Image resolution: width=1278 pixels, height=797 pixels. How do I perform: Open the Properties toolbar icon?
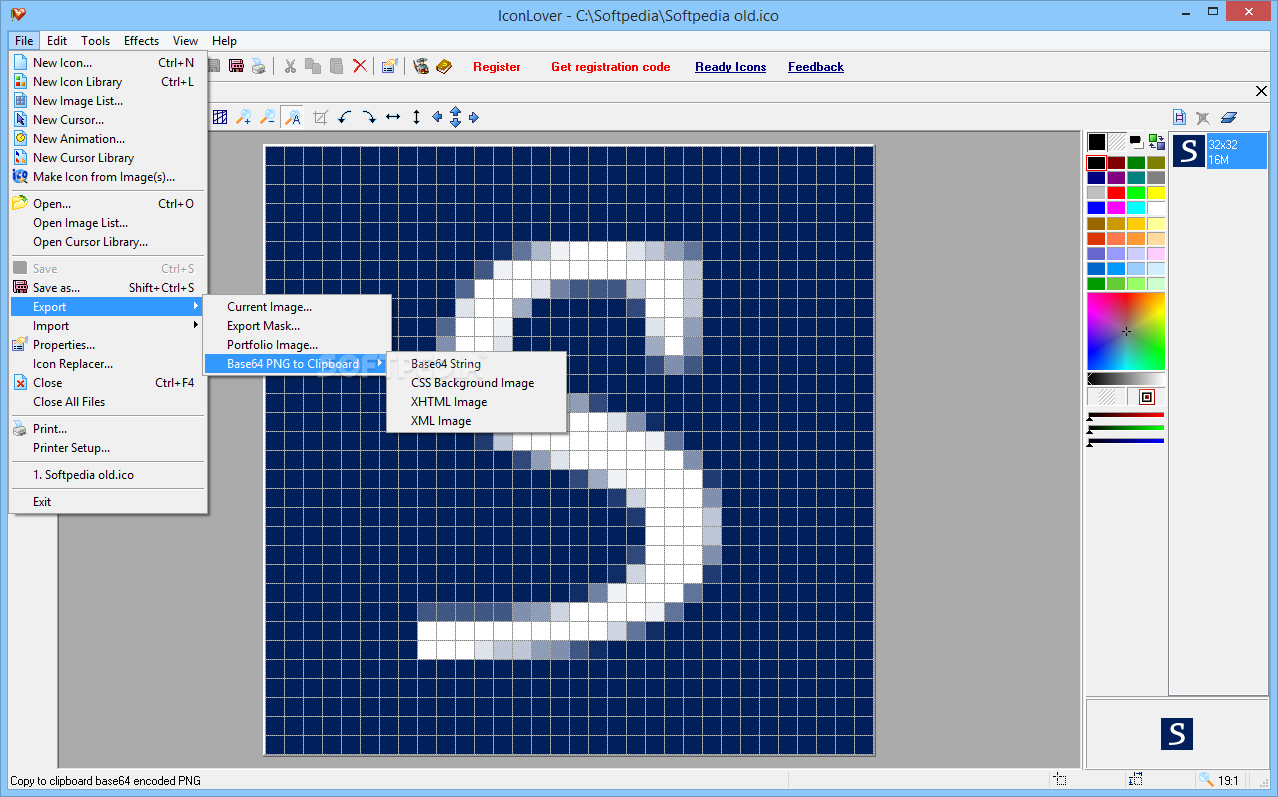(390, 66)
